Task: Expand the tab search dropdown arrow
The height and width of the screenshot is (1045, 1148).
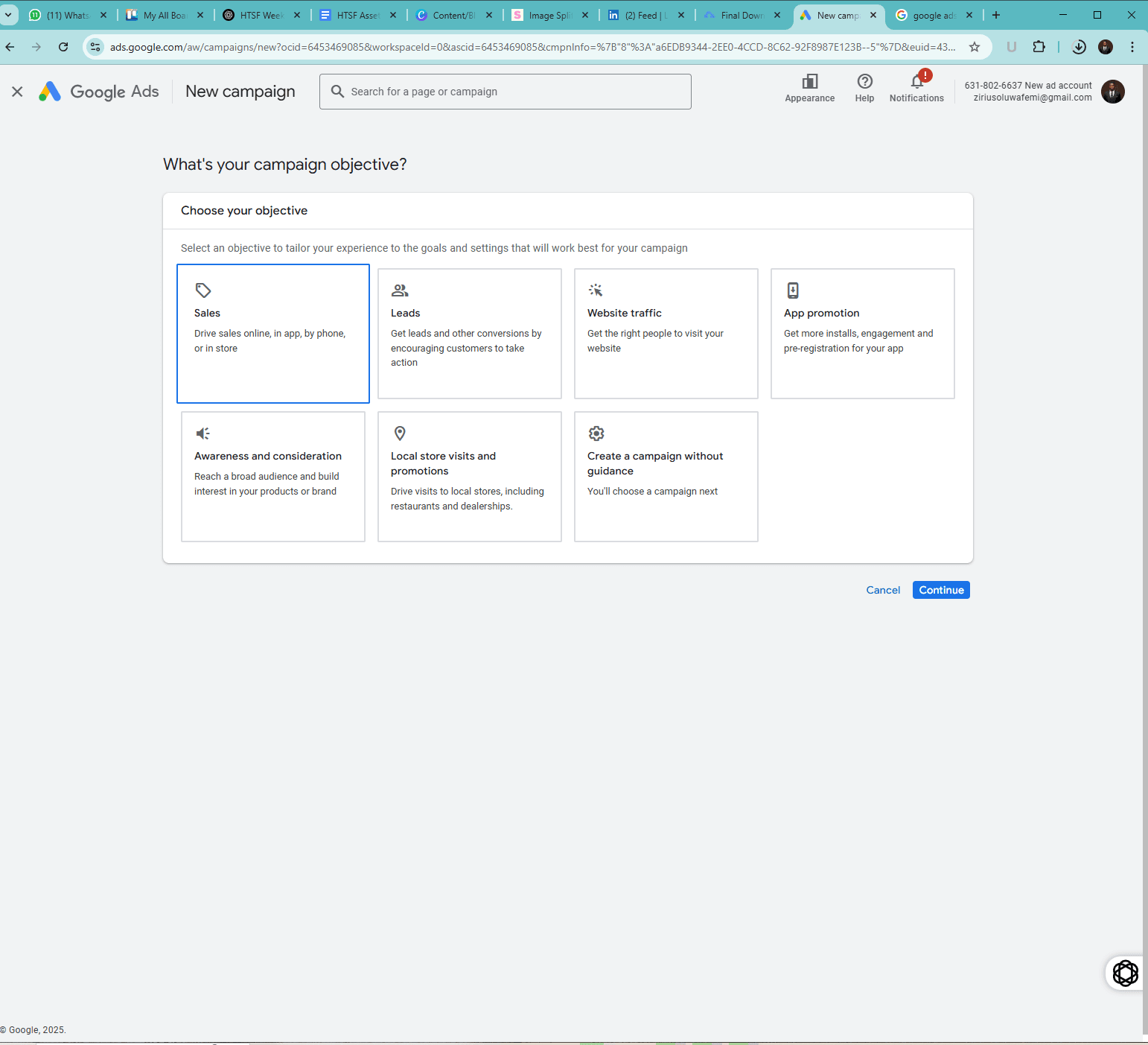Action: (8, 15)
